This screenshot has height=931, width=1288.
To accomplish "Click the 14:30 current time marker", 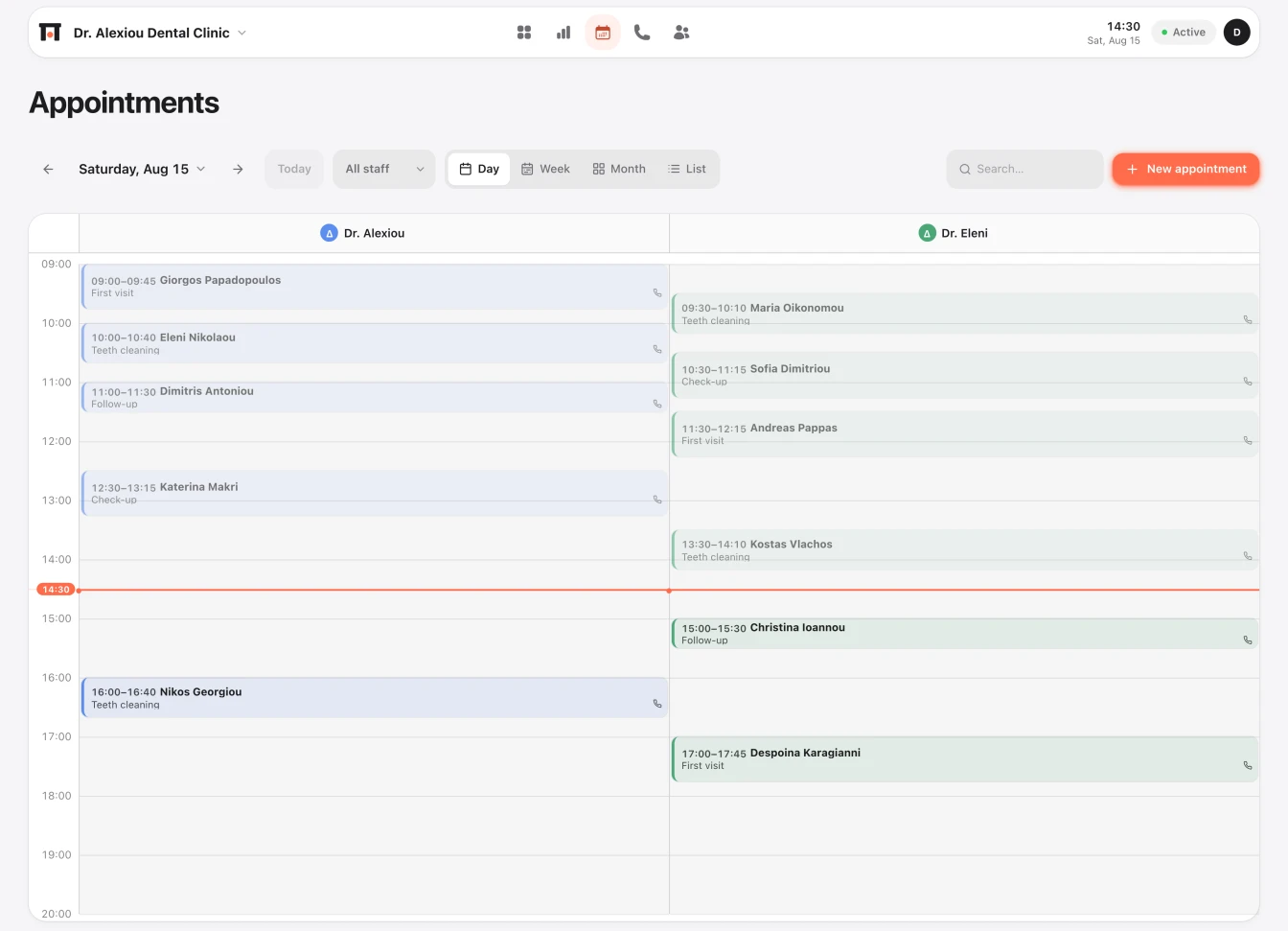I will (x=55, y=590).
